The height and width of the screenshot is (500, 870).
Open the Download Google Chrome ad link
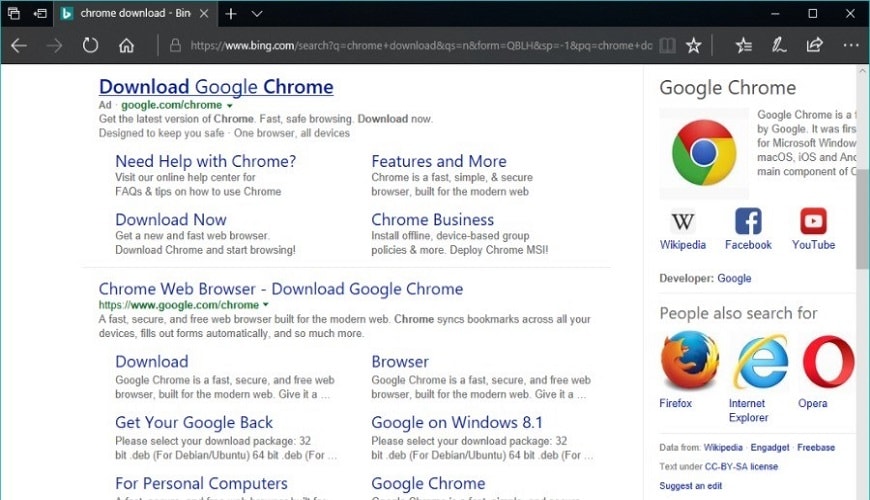(216, 87)
